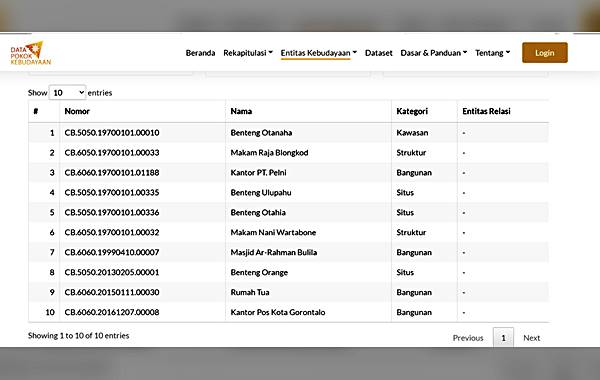Click Struktur category of Makam Raja Blongkod

(411, 153)
